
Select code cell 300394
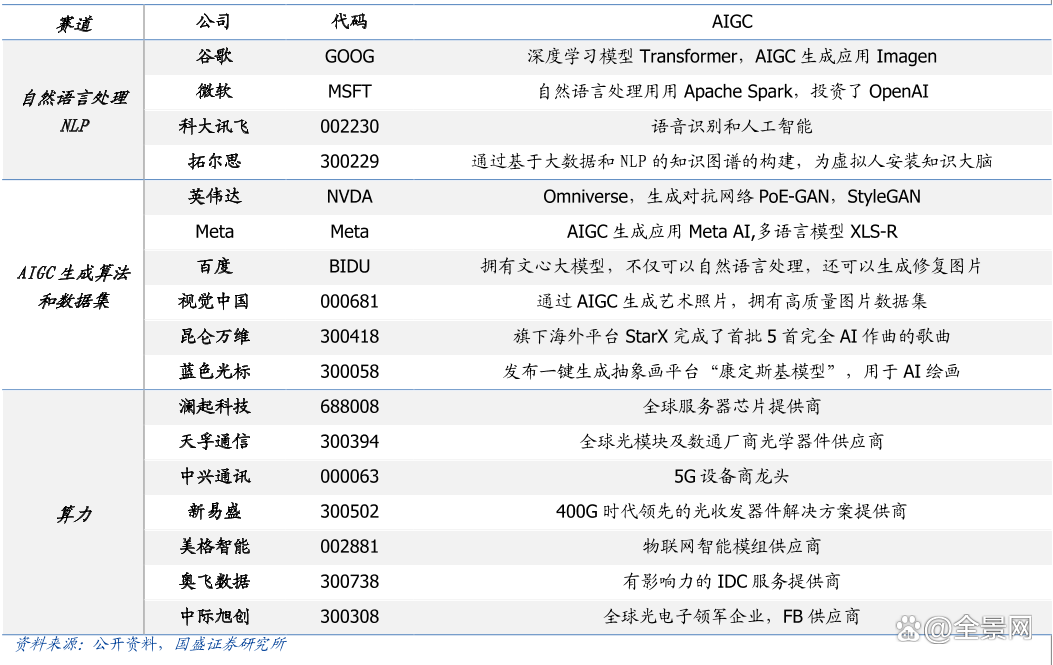[x=349, y=441]
